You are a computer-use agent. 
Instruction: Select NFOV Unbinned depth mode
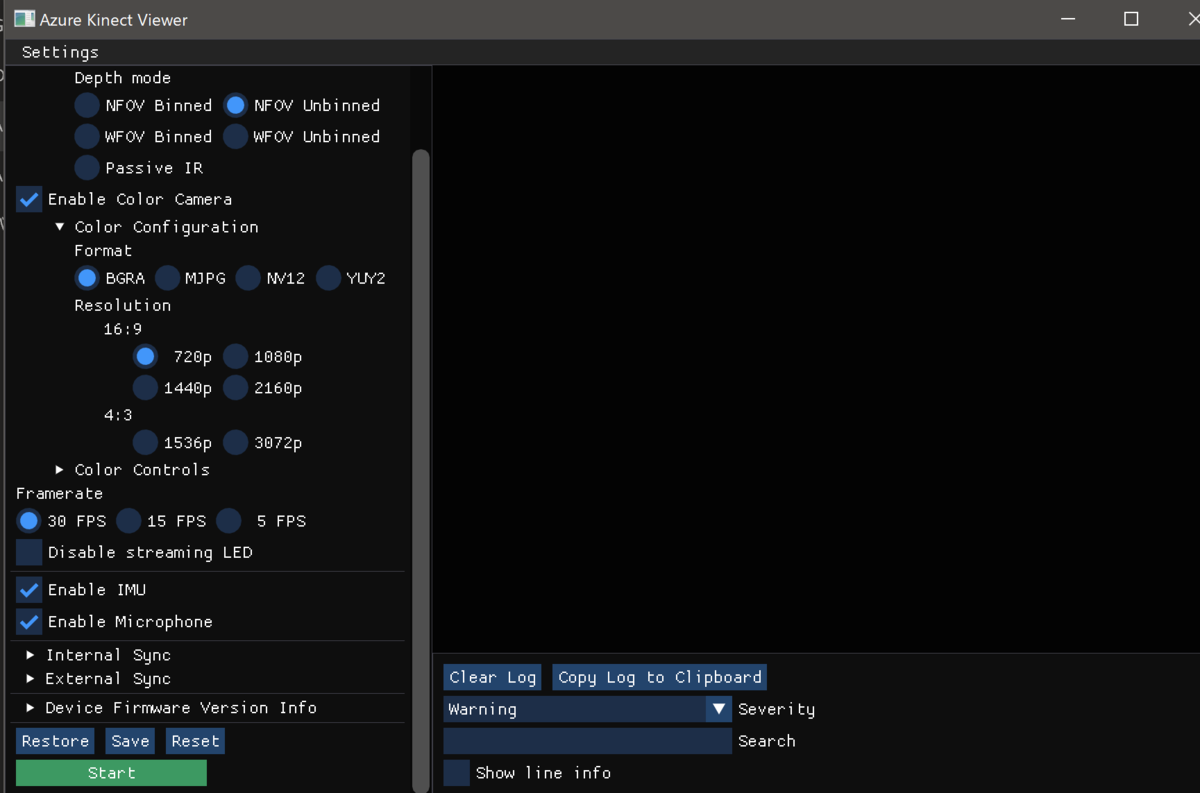pos(235,105)
